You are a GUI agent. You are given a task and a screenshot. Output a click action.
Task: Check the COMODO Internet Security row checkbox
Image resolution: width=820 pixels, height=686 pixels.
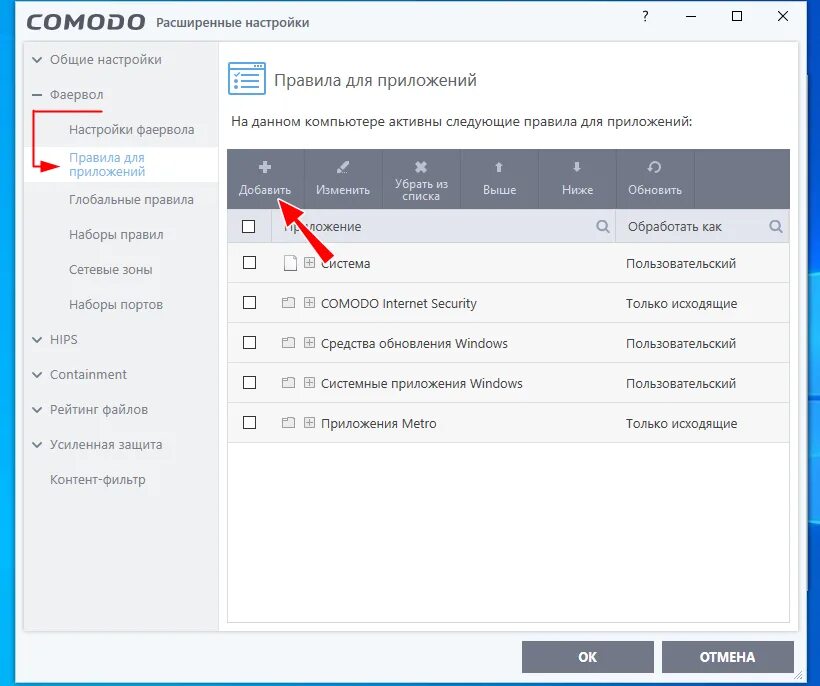(249, 303)
